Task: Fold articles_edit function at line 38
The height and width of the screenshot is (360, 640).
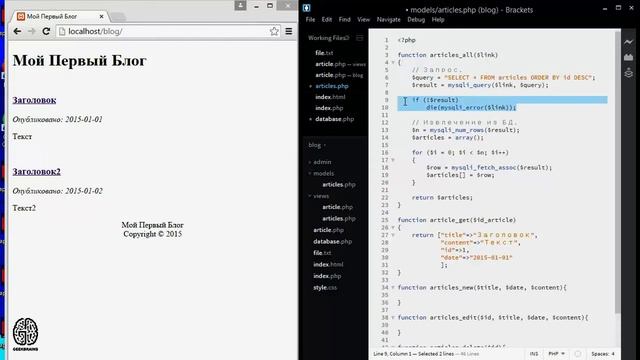Action: 393,318
